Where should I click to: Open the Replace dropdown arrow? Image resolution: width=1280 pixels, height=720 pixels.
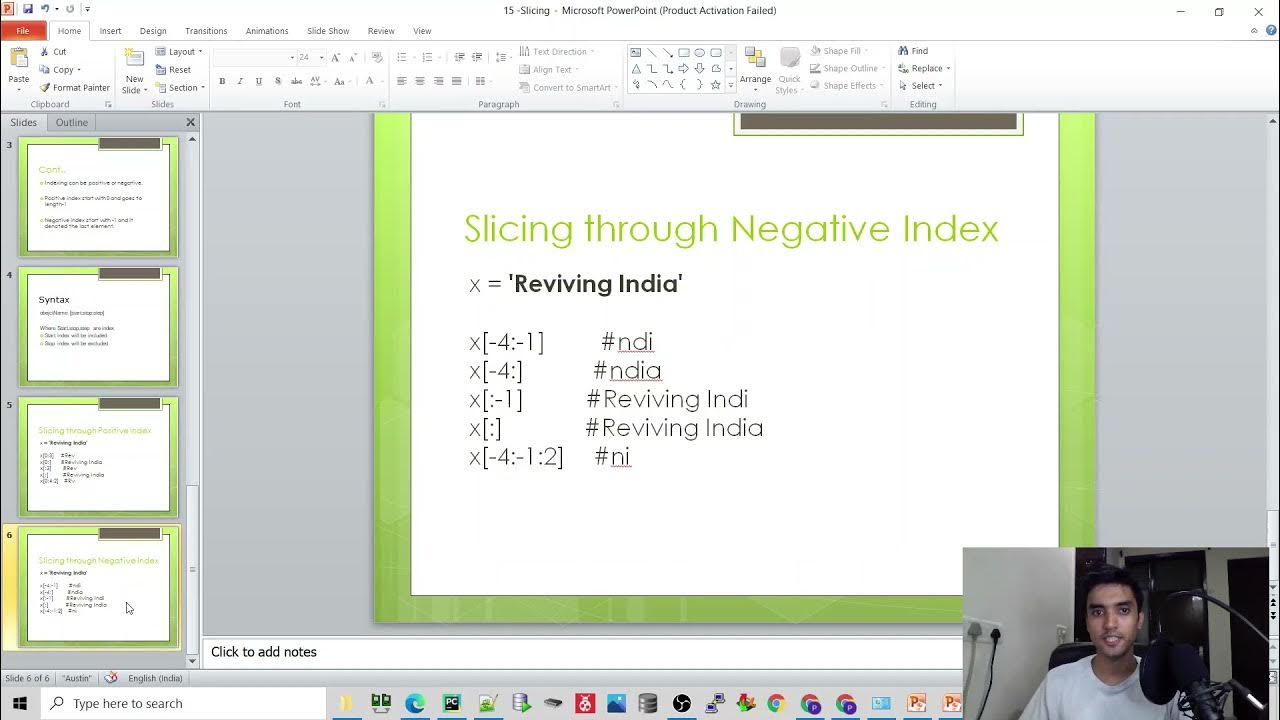[948, 69]
